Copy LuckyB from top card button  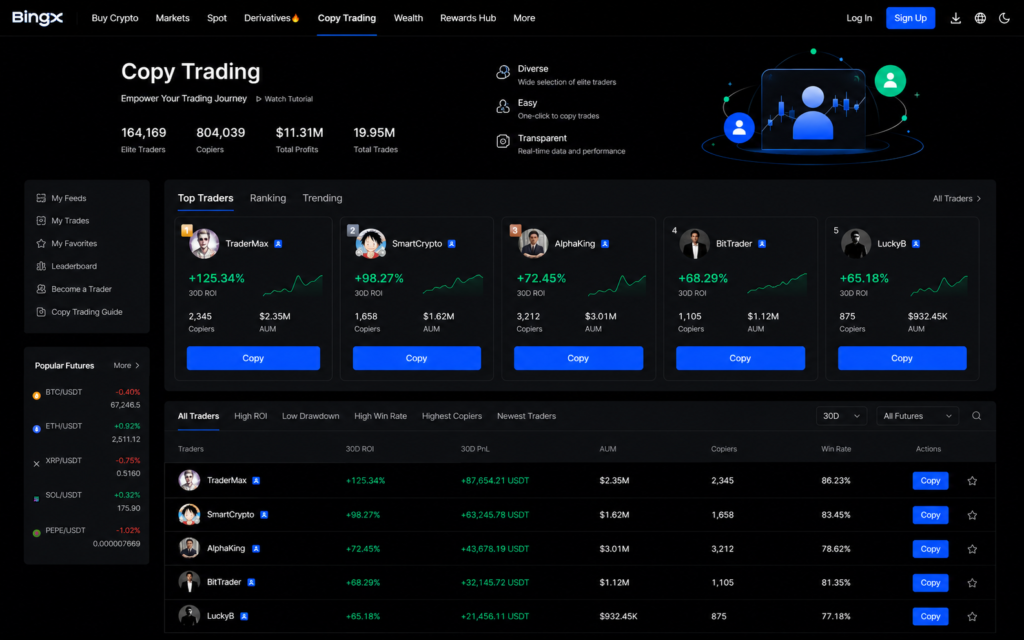click(902, 358)
